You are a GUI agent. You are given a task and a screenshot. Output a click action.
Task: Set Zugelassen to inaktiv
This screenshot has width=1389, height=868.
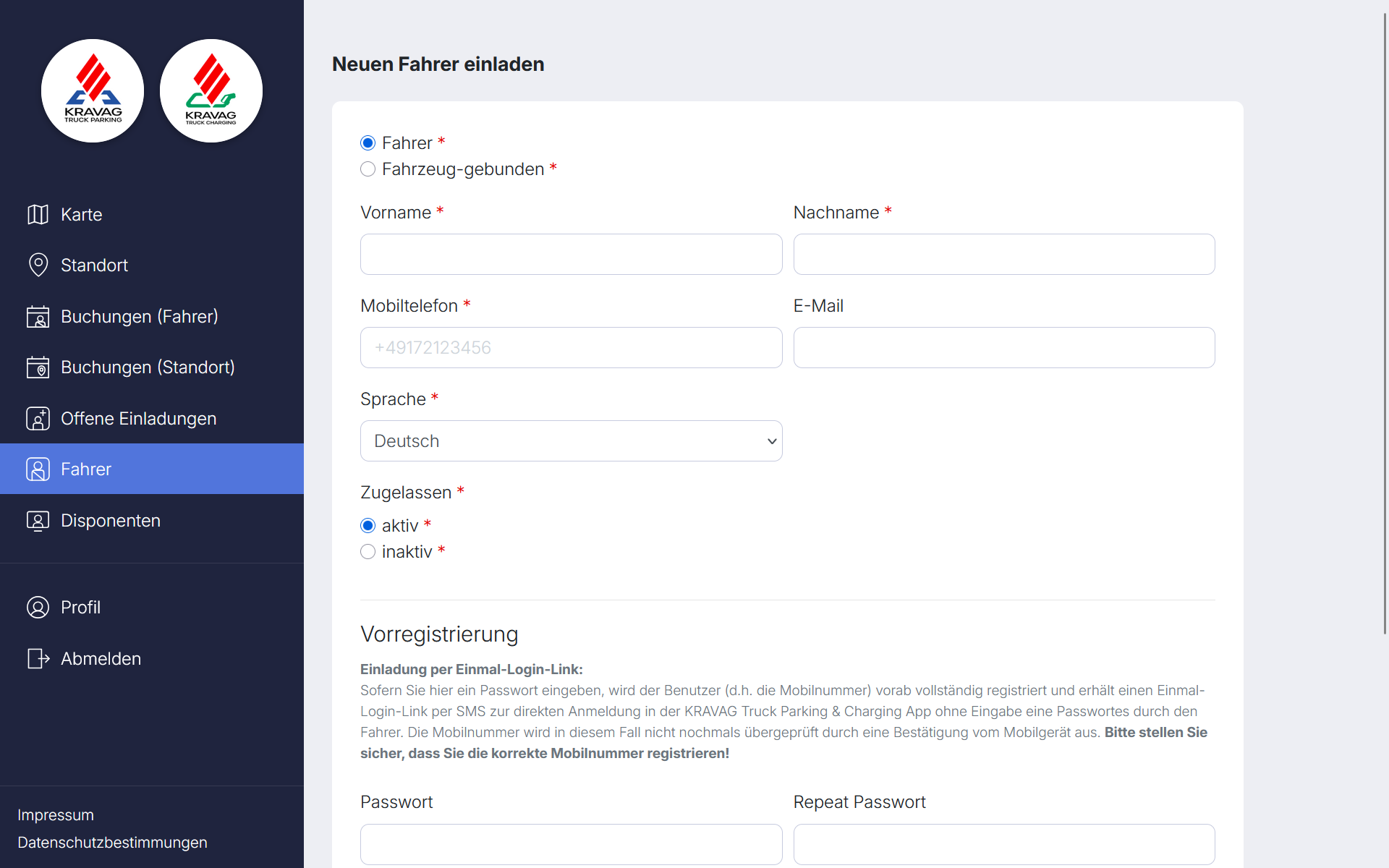point(368,551)
